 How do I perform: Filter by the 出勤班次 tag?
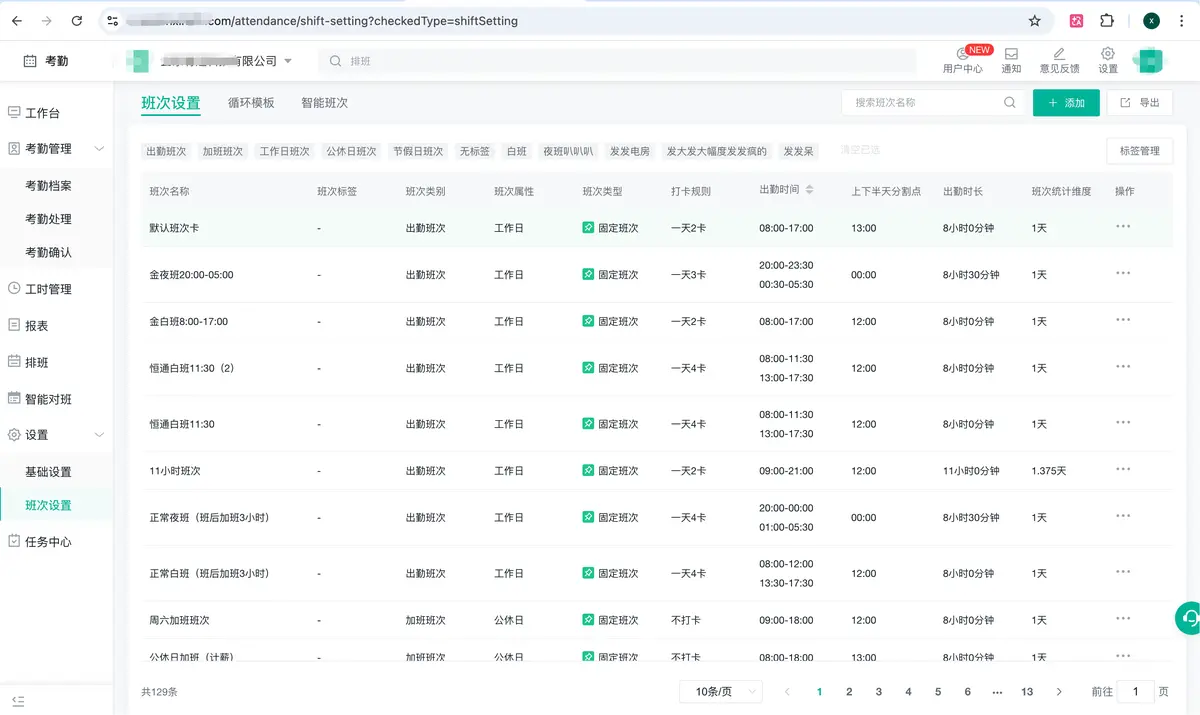point(166,151)
